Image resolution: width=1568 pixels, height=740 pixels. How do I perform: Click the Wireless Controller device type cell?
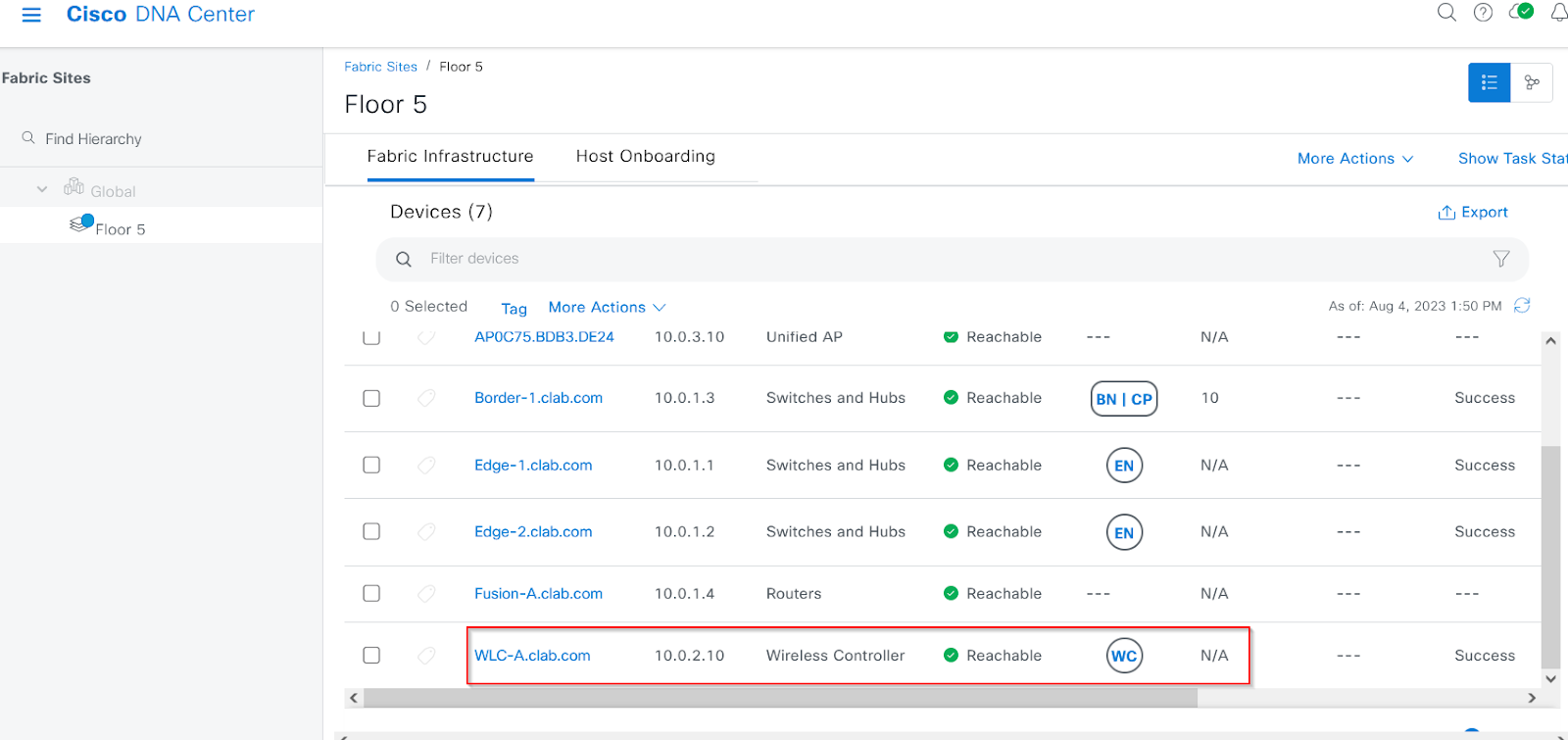835,656
